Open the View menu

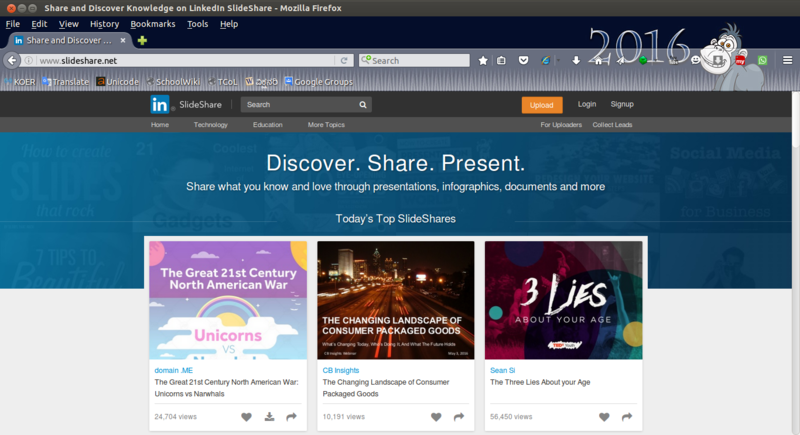click(68, 24)
